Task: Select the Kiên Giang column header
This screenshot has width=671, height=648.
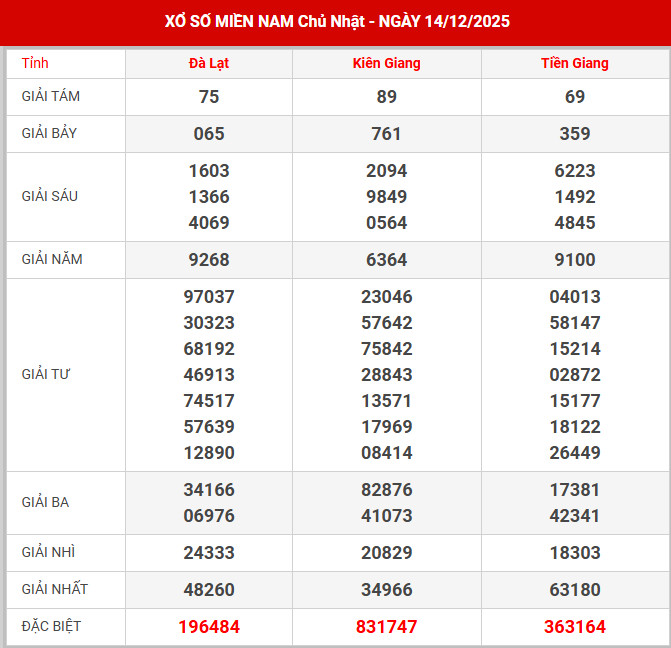Action: (386, 63)
